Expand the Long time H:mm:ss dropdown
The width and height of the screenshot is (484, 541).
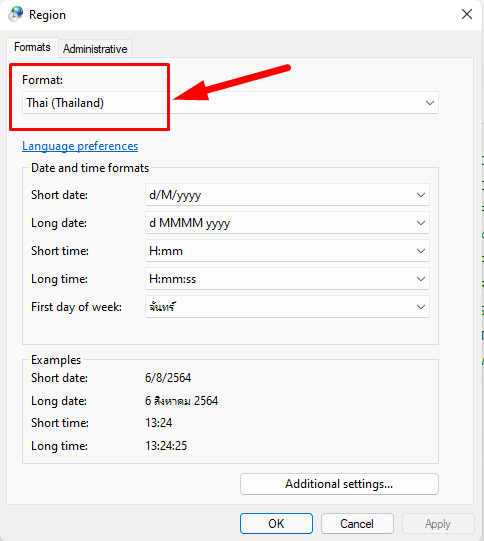287,279
